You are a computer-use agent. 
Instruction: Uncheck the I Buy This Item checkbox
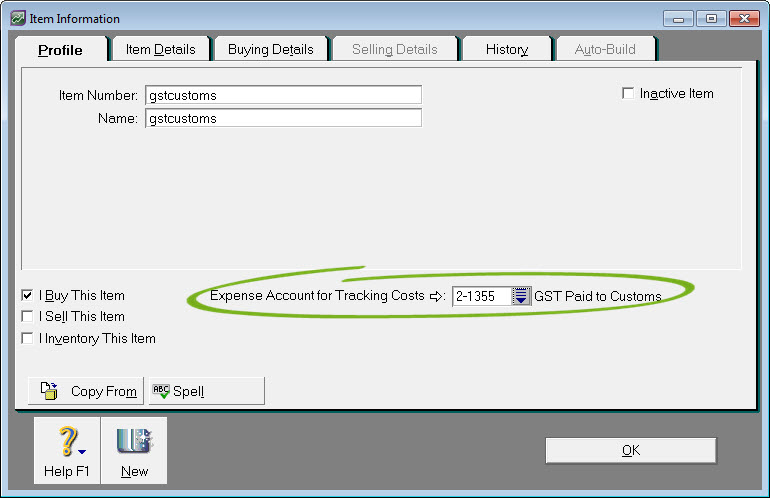tap(28, 296)
